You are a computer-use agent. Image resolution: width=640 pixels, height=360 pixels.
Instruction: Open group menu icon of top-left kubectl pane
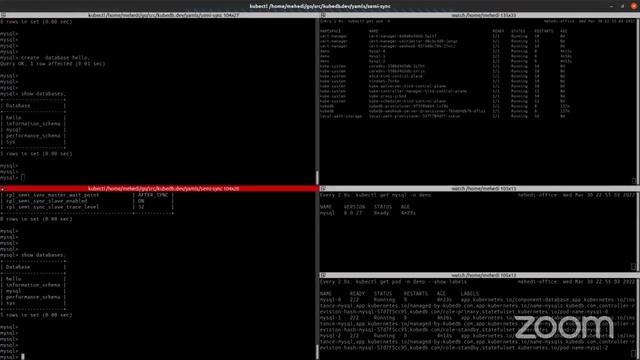[x=3, y=15]
